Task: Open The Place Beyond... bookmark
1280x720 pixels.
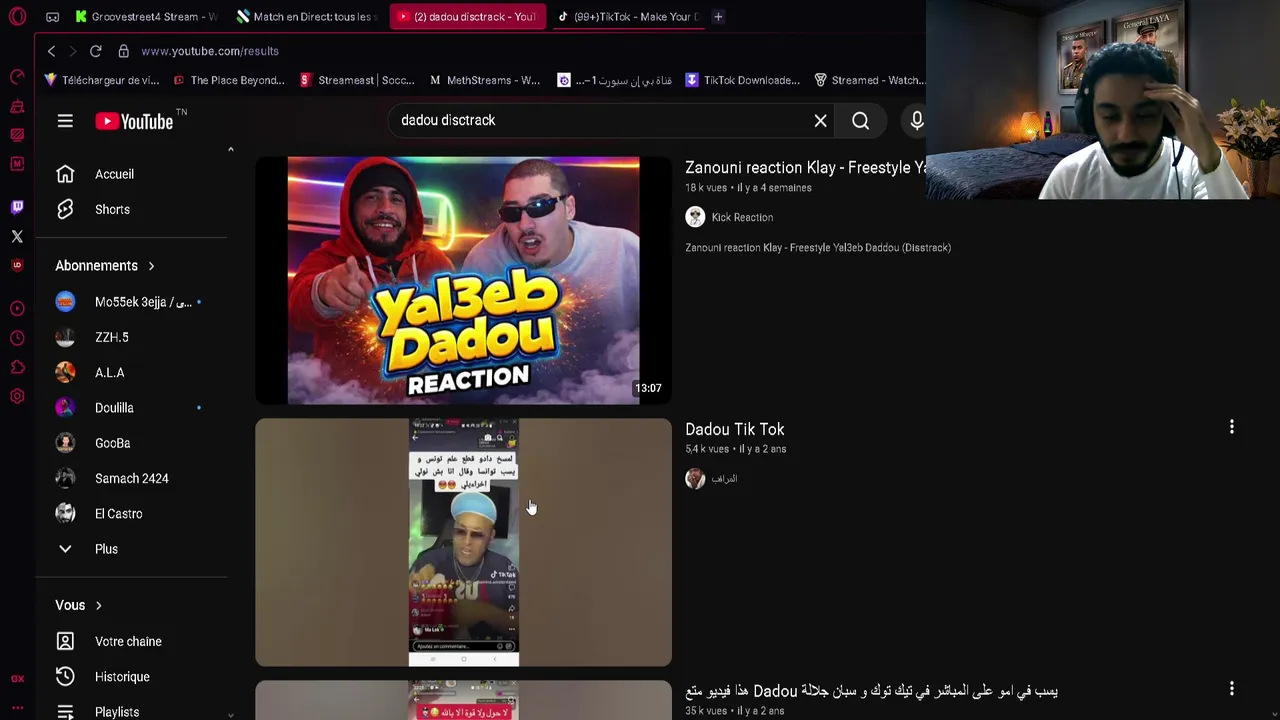Action: [x=229, y=80]
